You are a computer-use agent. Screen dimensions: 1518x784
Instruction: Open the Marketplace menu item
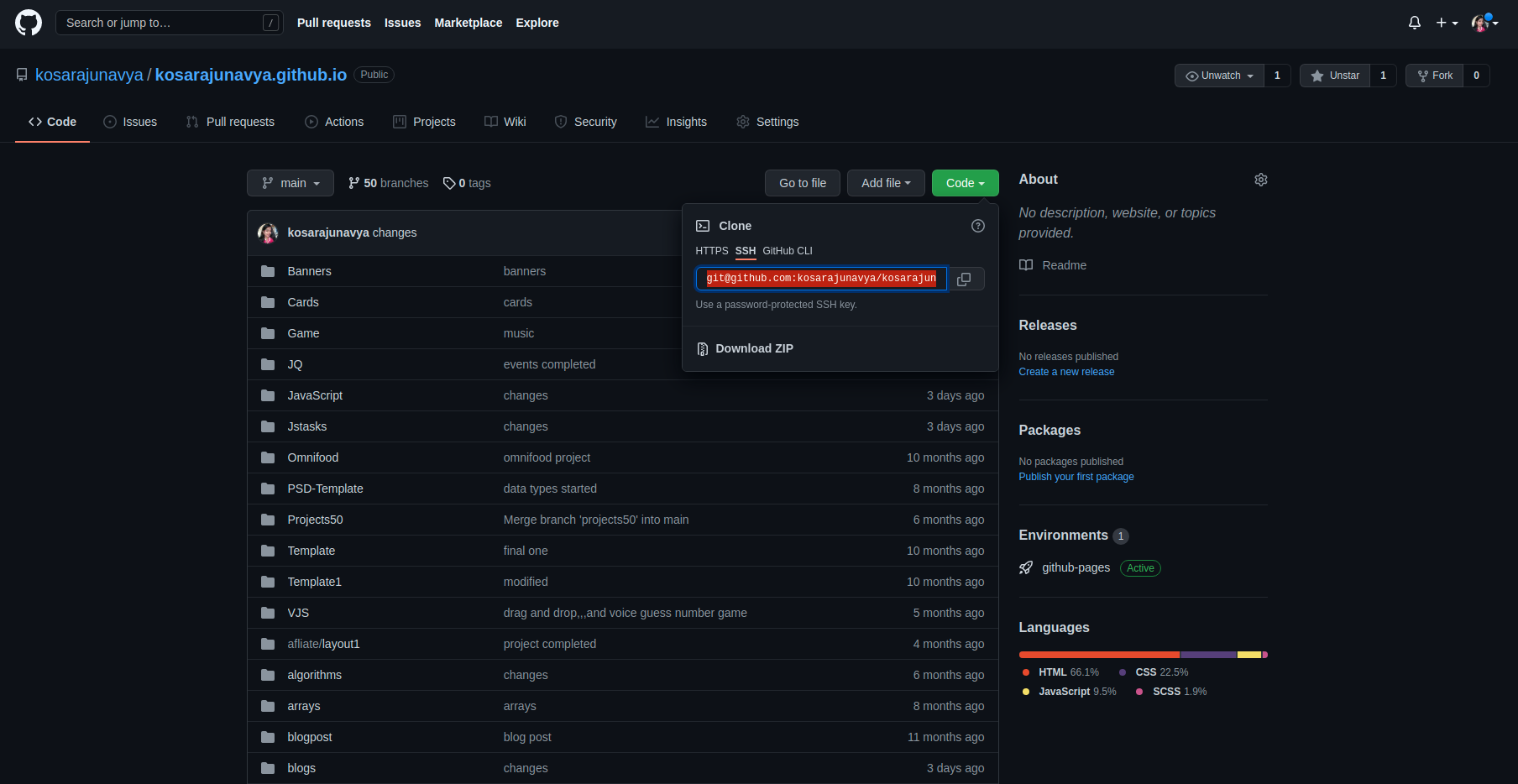(x=468, y=23)
